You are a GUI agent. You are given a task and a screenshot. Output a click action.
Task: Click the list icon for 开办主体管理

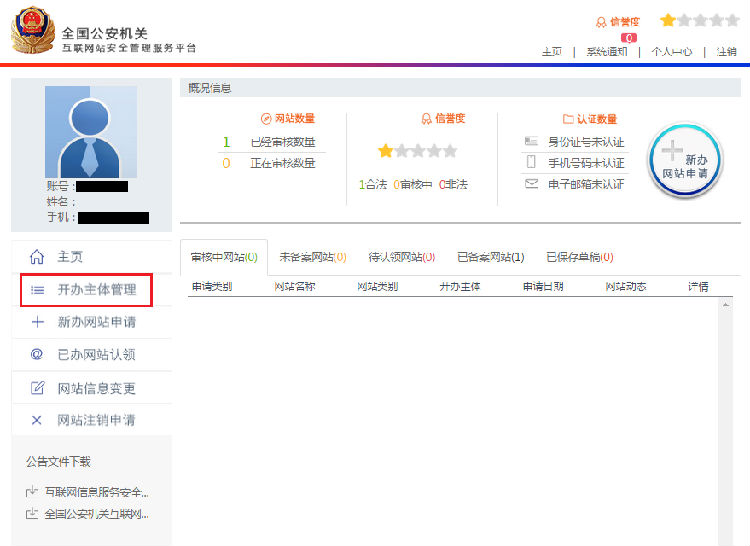click(x=37, y=290)
